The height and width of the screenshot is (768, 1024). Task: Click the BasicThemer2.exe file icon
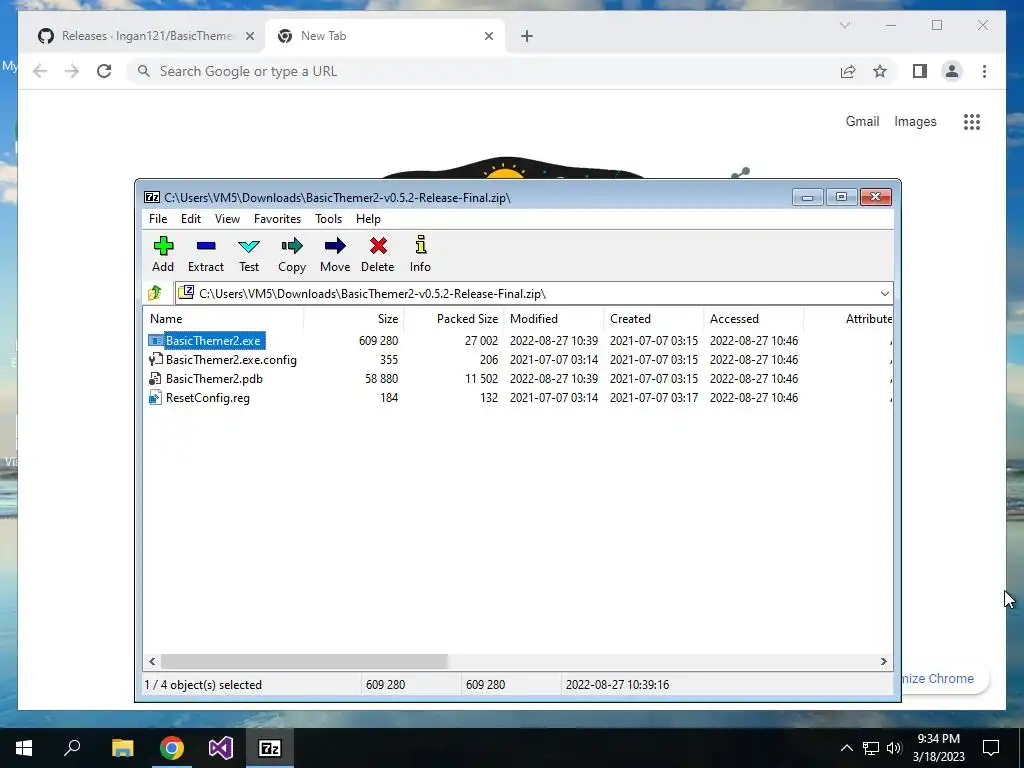(x=155, y=340)
